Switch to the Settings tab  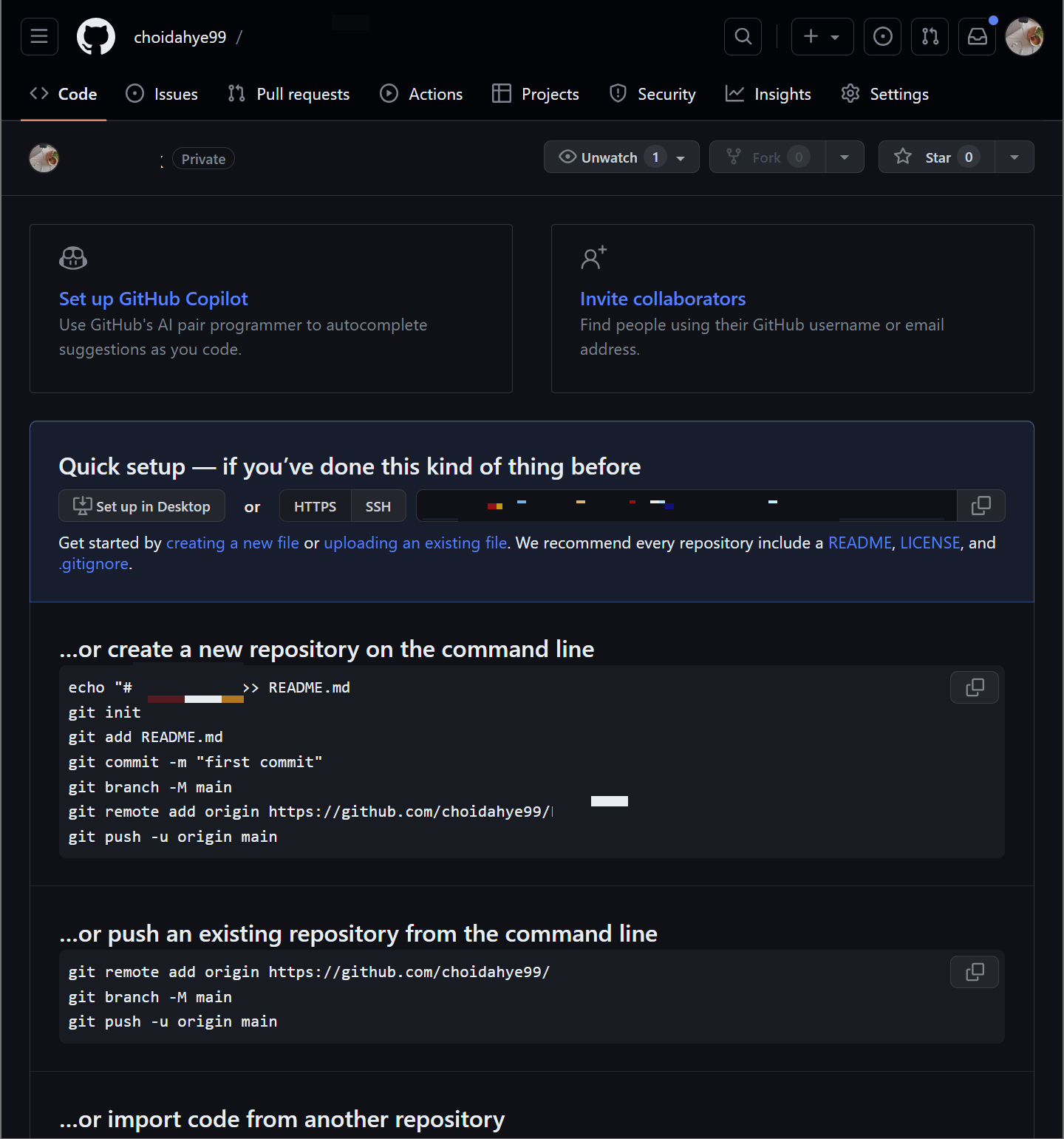coord(885,94)
